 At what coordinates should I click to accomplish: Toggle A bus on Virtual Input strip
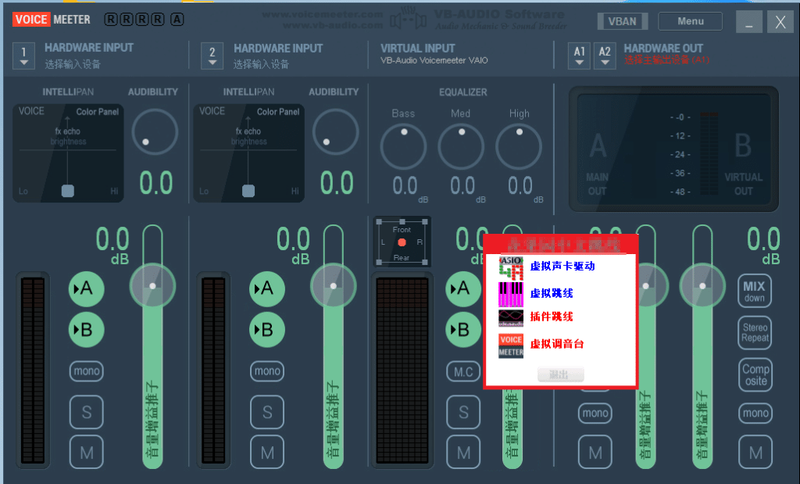tap(463, 289)
